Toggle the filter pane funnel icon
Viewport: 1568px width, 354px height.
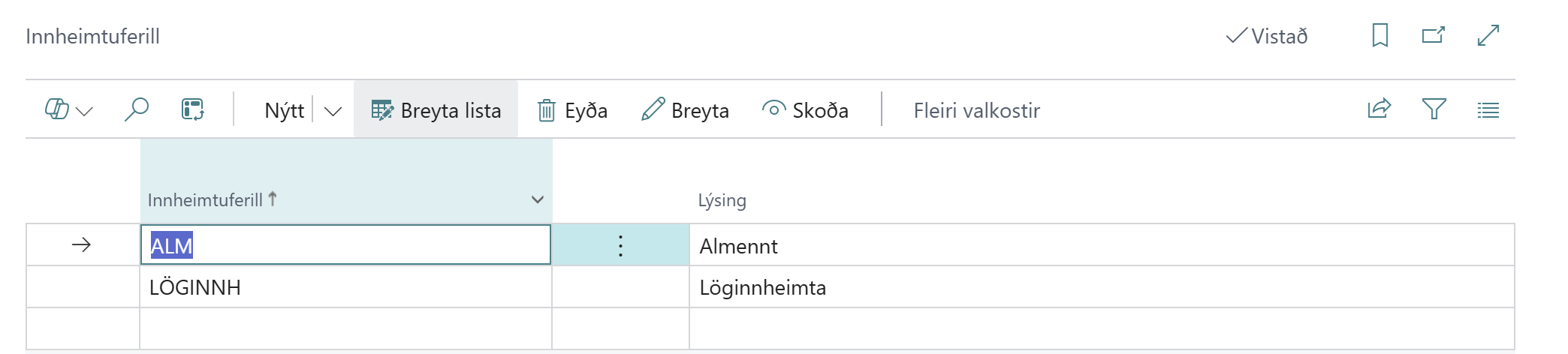pyautogui.click(x=1434, y=109)
